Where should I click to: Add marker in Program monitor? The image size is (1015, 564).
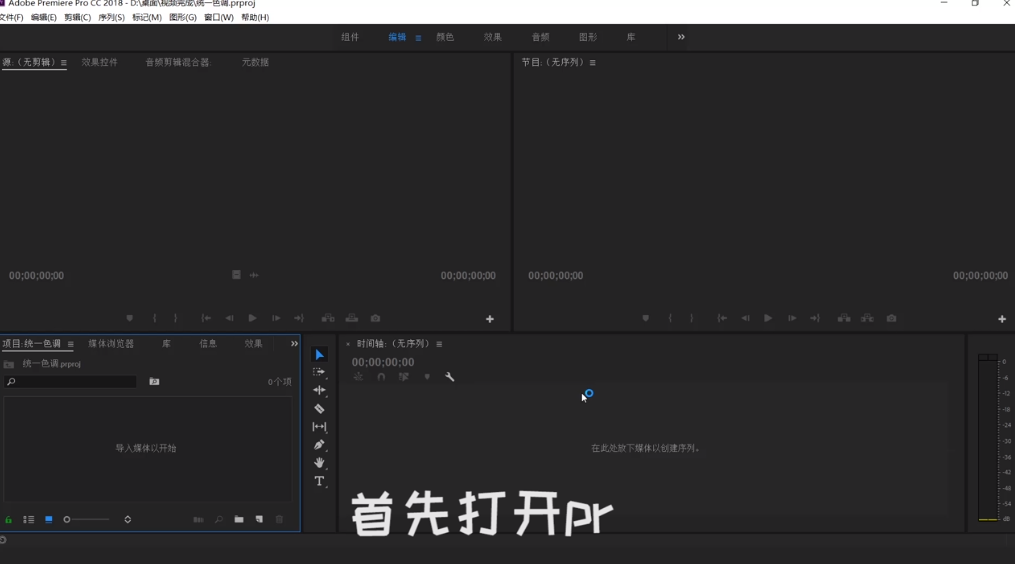pyautogui.click(x=645, y=318)
